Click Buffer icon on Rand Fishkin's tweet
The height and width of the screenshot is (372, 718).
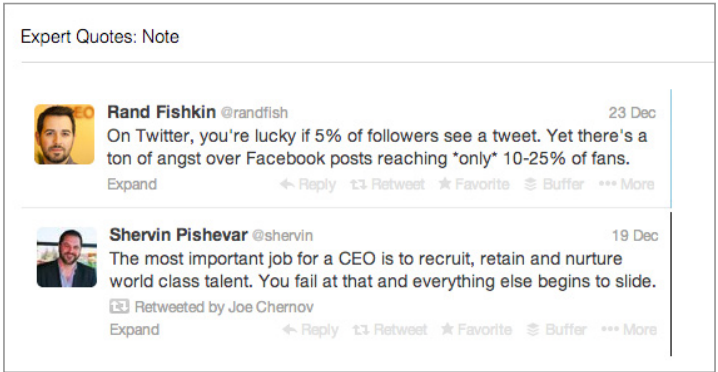pyautogui.click(x=530, y=184)
